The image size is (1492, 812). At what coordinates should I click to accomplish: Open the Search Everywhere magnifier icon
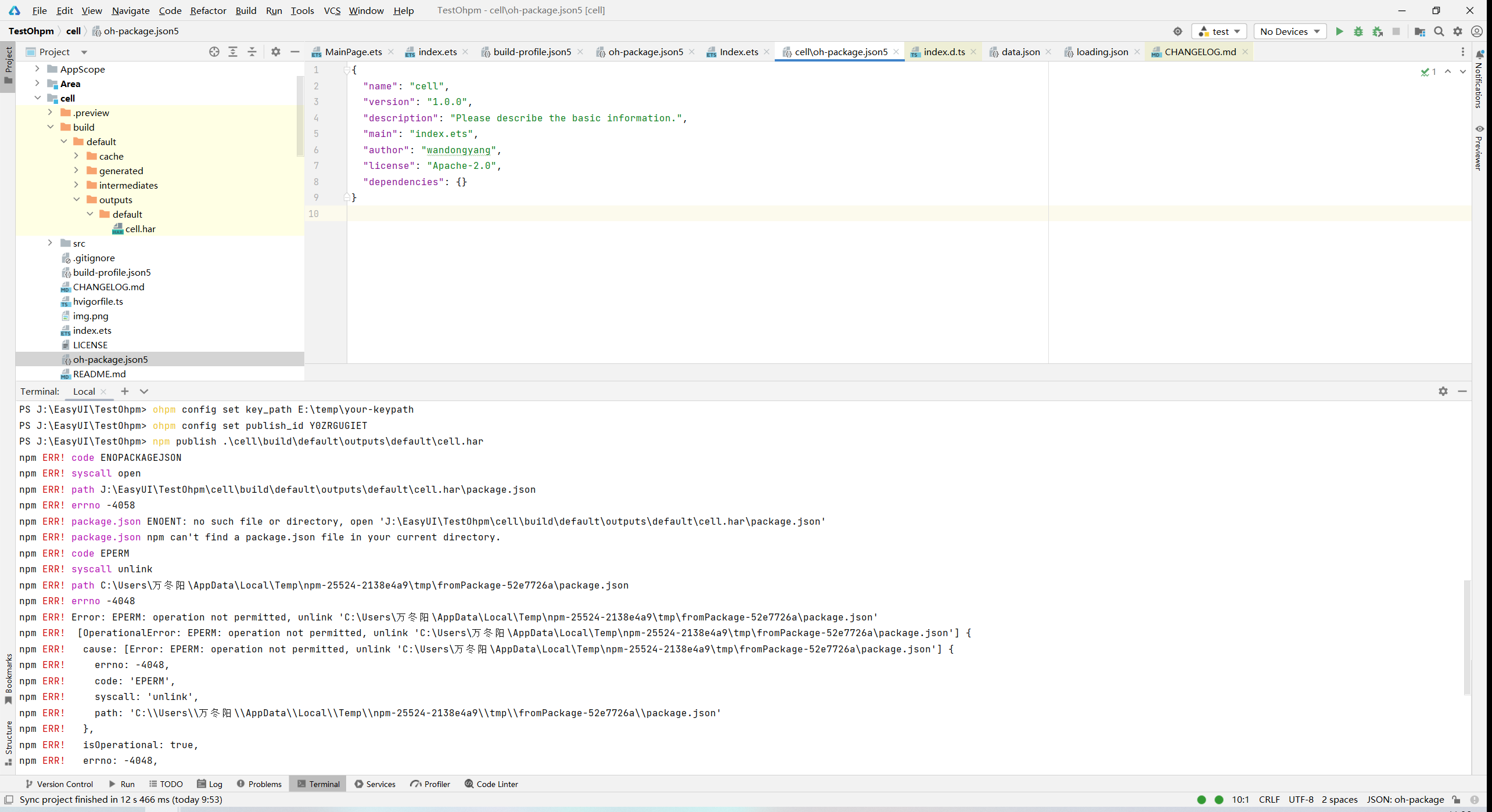(x=1439, y=31)
